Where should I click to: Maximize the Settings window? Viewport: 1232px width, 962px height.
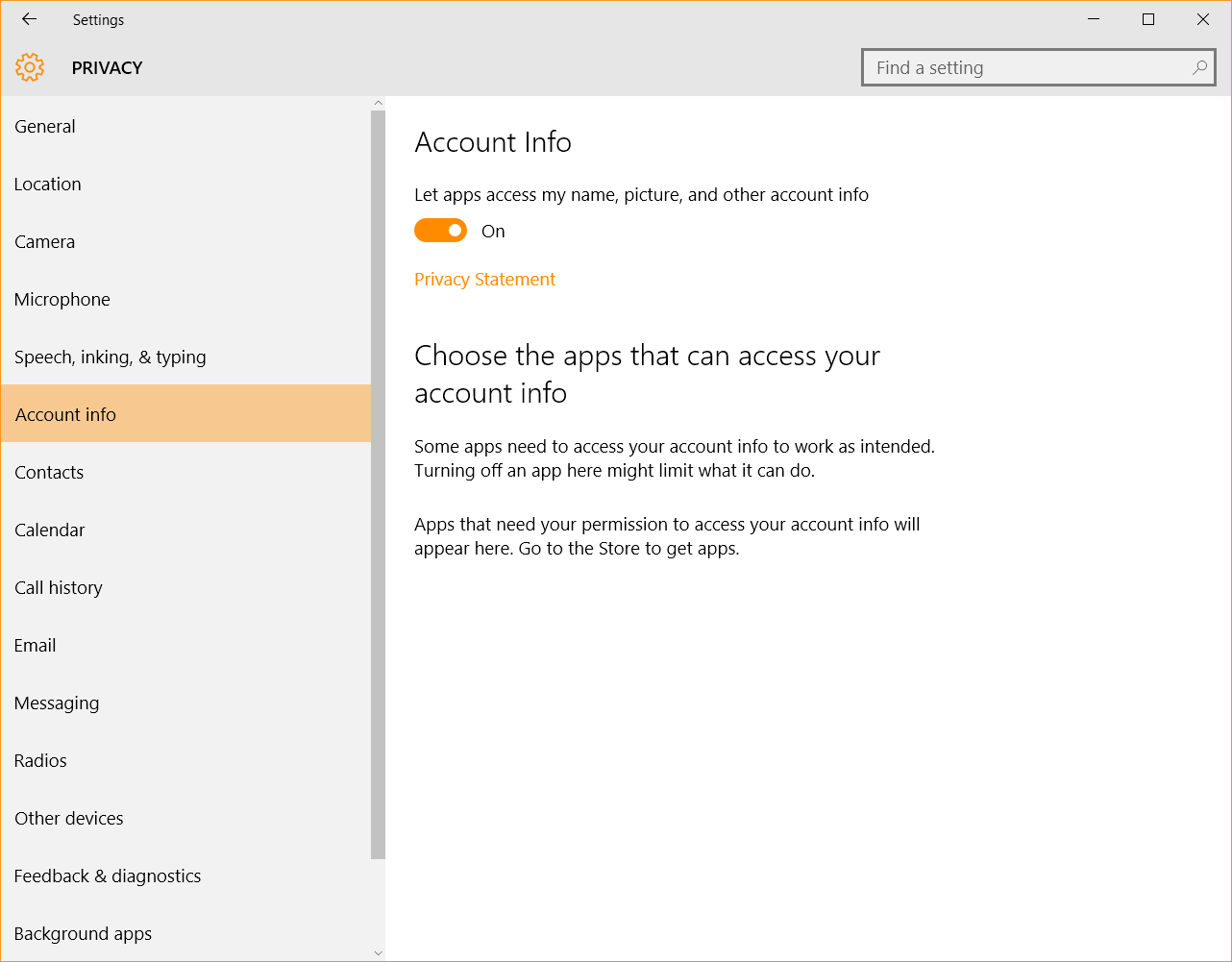1148,19
